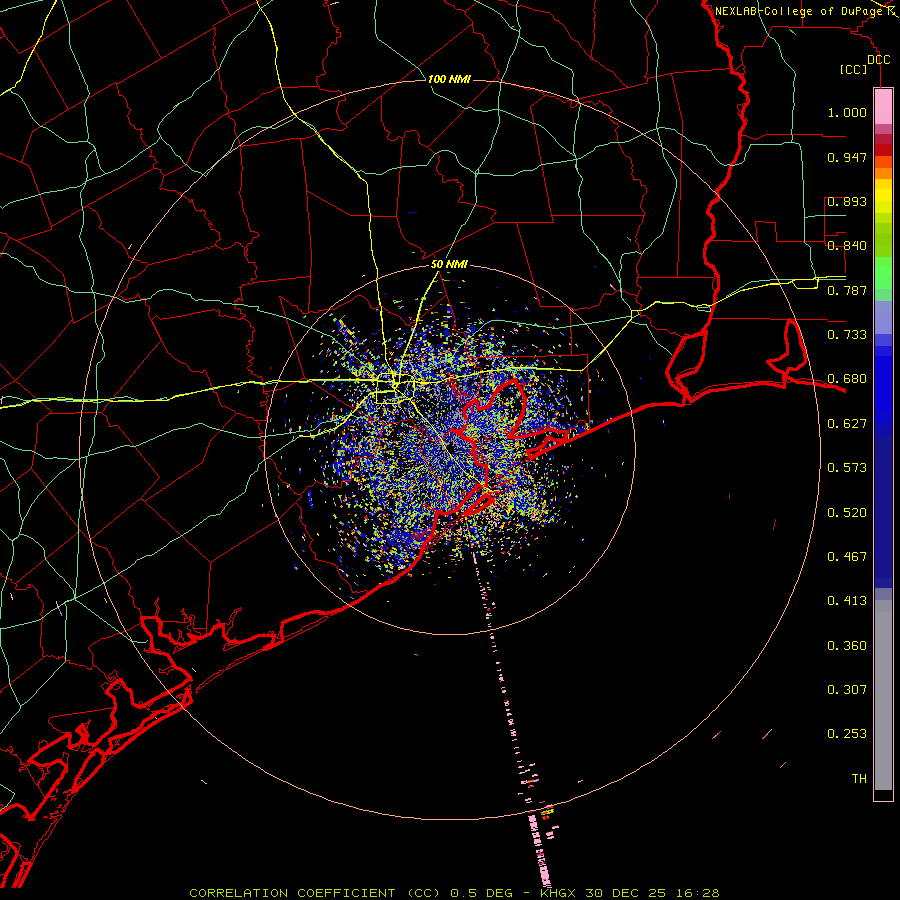Screen dimensions: 900x900
Task: Click the 0.893 legend value
Action: coord(847,201)
